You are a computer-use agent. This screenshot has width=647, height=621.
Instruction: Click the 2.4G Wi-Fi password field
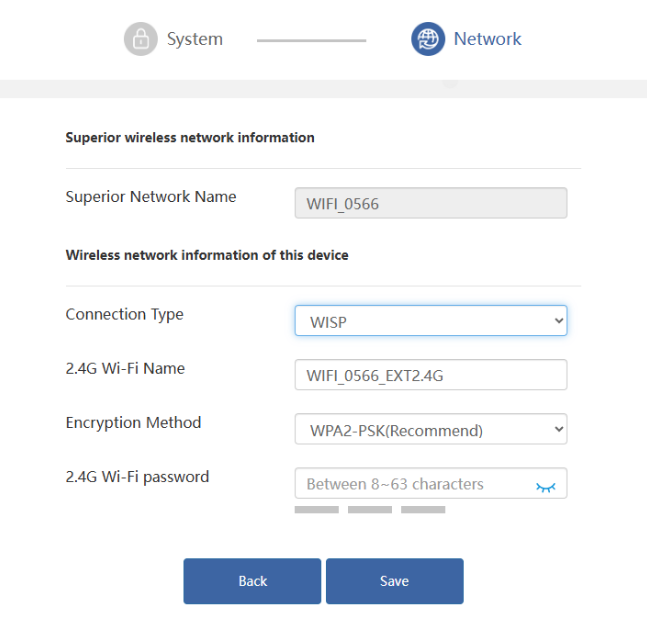431,483
